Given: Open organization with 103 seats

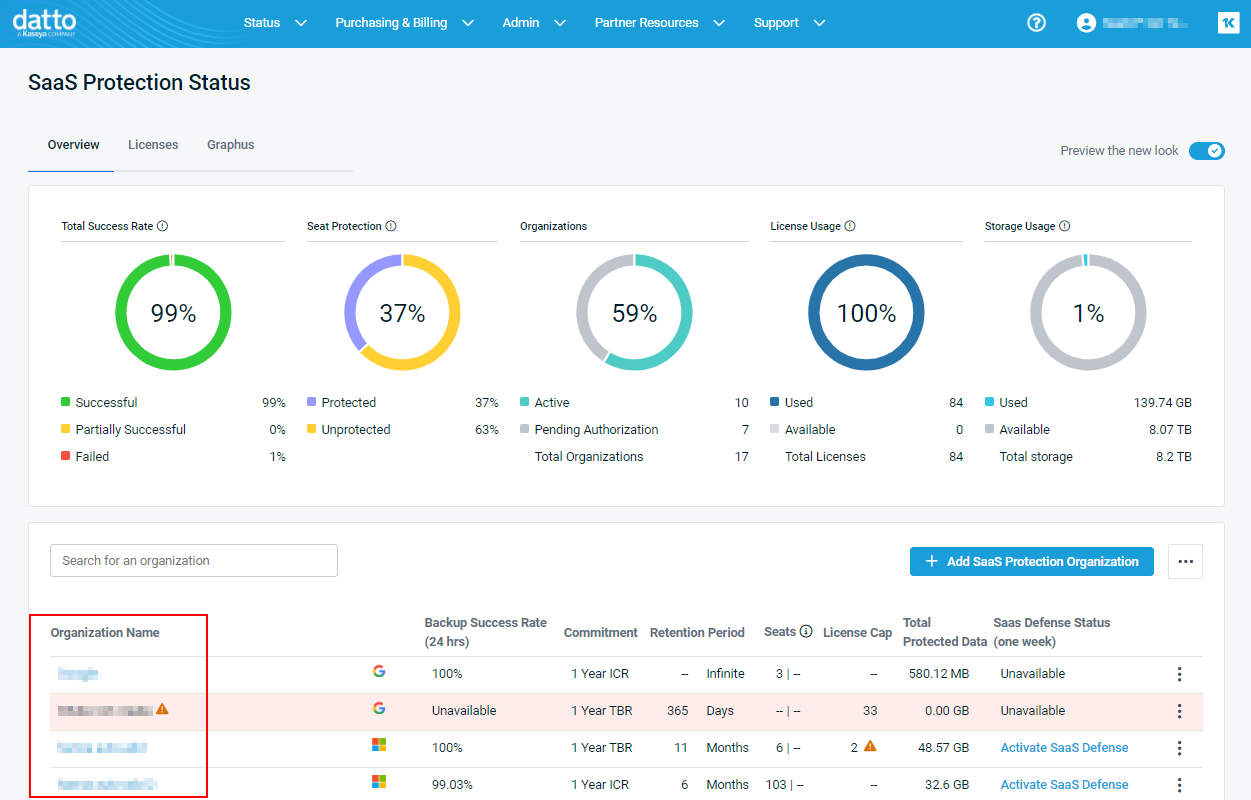Looking at the screenshot, I should pos(107,785).
